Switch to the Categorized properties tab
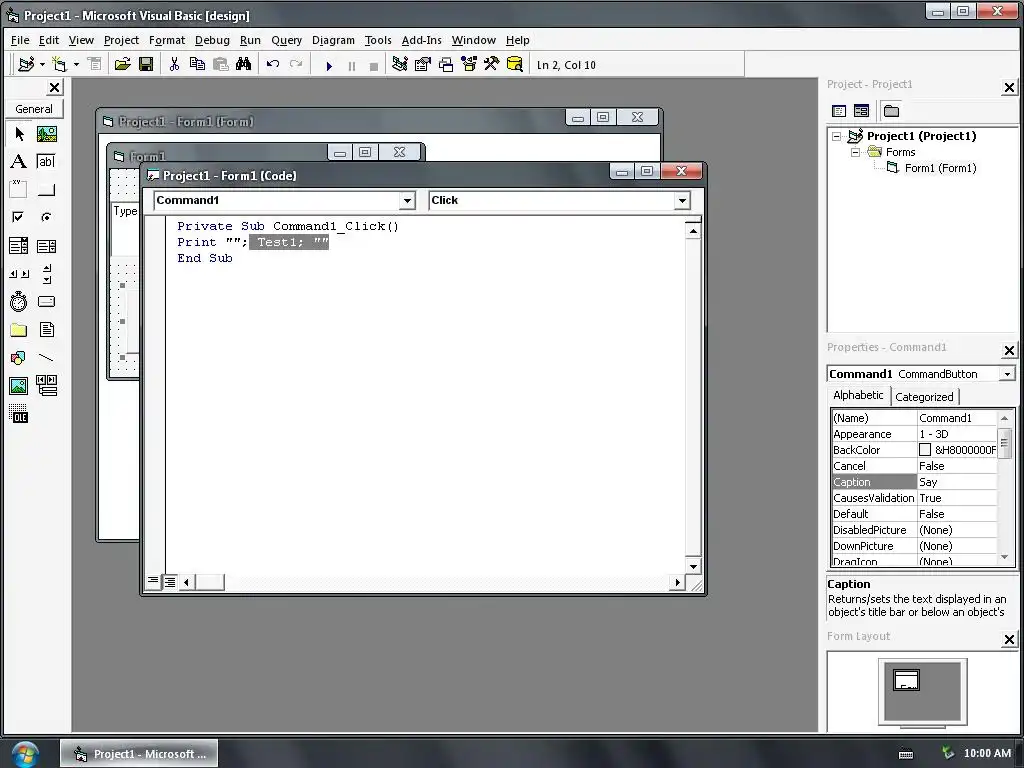Viewport: 1024px width, 768px height. pos(924,396)
